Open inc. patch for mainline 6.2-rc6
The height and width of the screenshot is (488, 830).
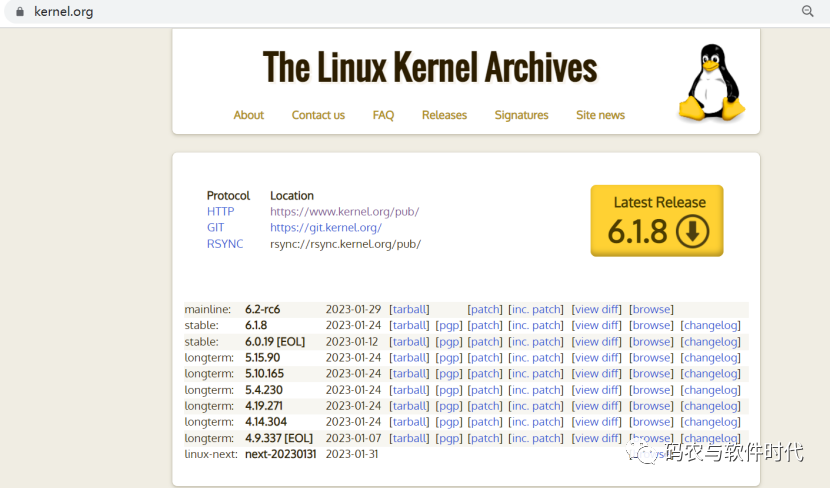[536, 309]
